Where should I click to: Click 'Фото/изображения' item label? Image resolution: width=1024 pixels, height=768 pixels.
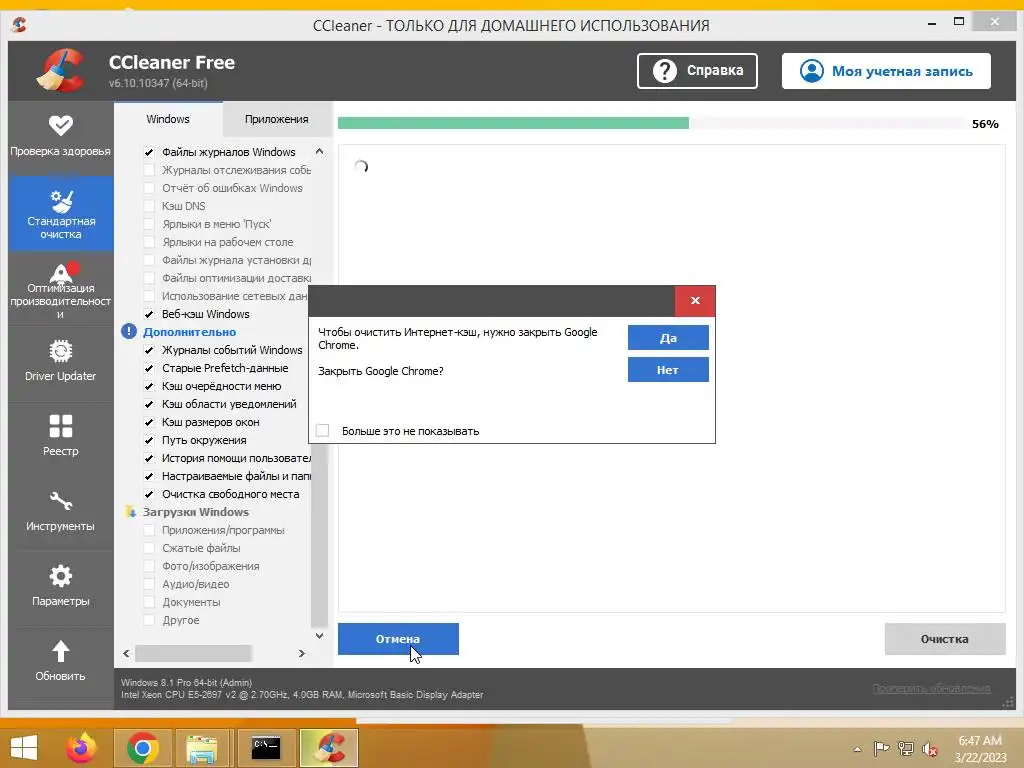click(x=211, y=566)
